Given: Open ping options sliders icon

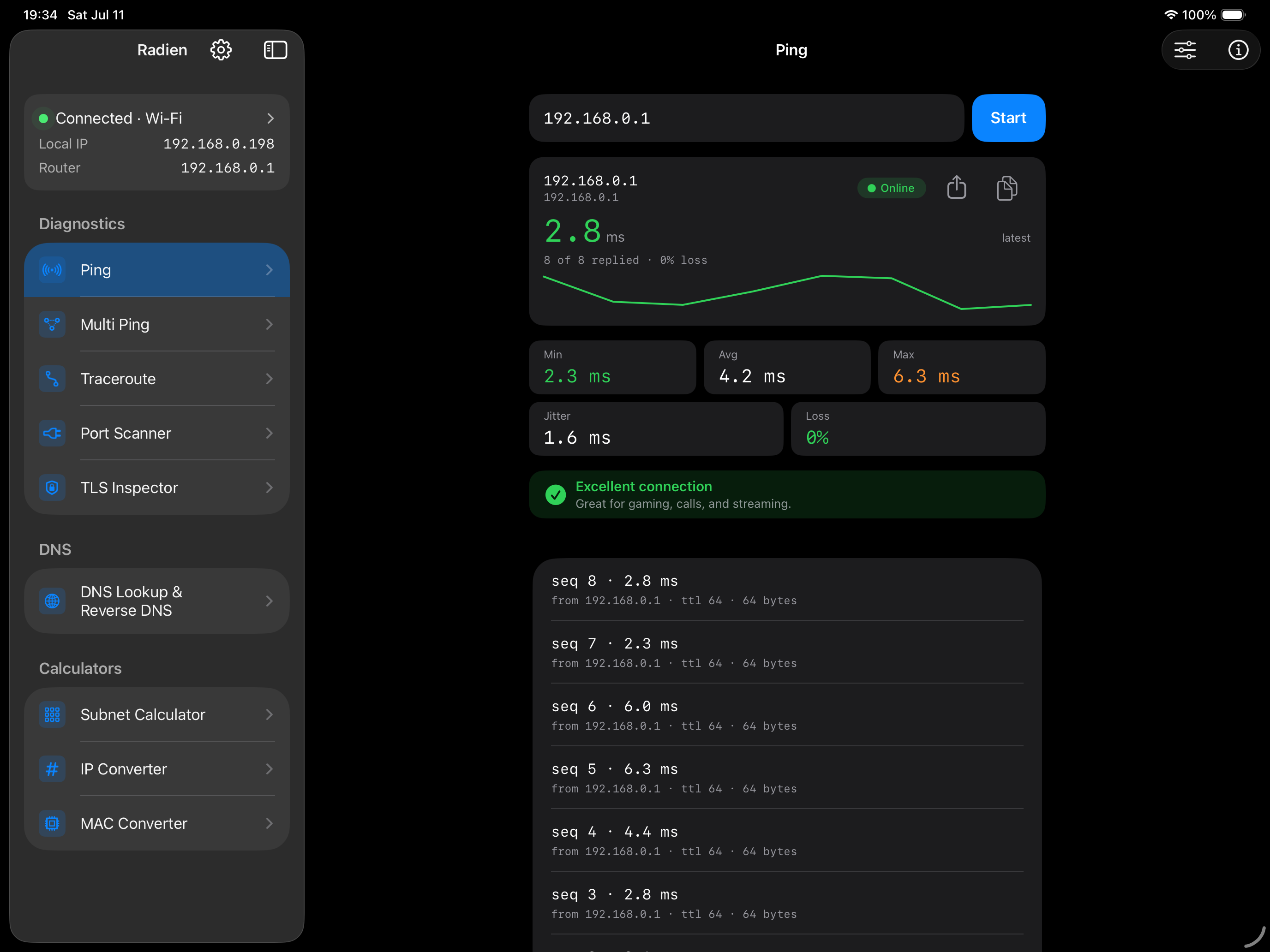Looking at the screenshot, I should pyautogui.click(x=1185, y=50).
